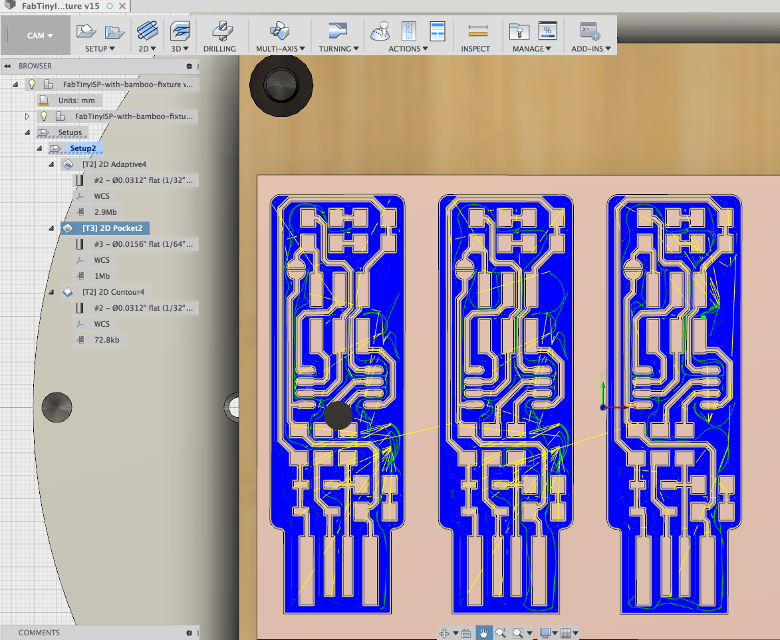Collapse the [T3] 2D Pocket2 operation
This screenshot has width=780, height=640.
tap(51, 228)
